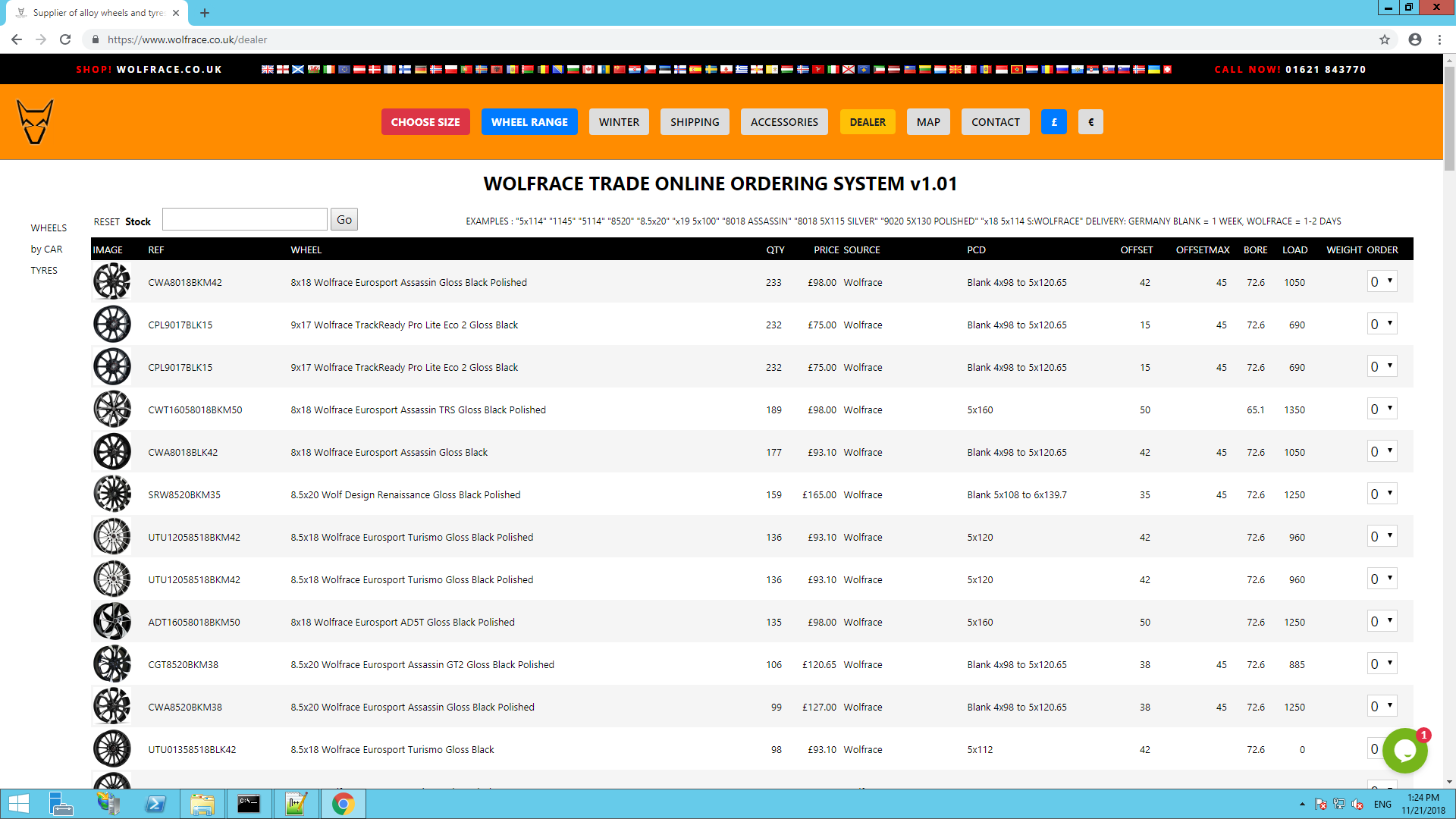
Task: Open the SHIPPING page
Action: coord(695,122)
